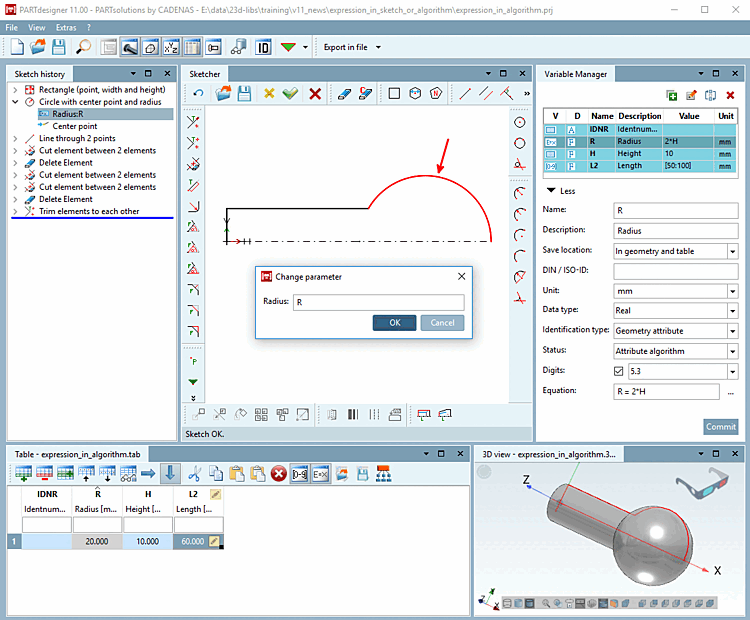Click the green checkmark in Sketcher toolbar
This screenshot has width=750, height=620.
pyautogui.click(x=290, y=94)
